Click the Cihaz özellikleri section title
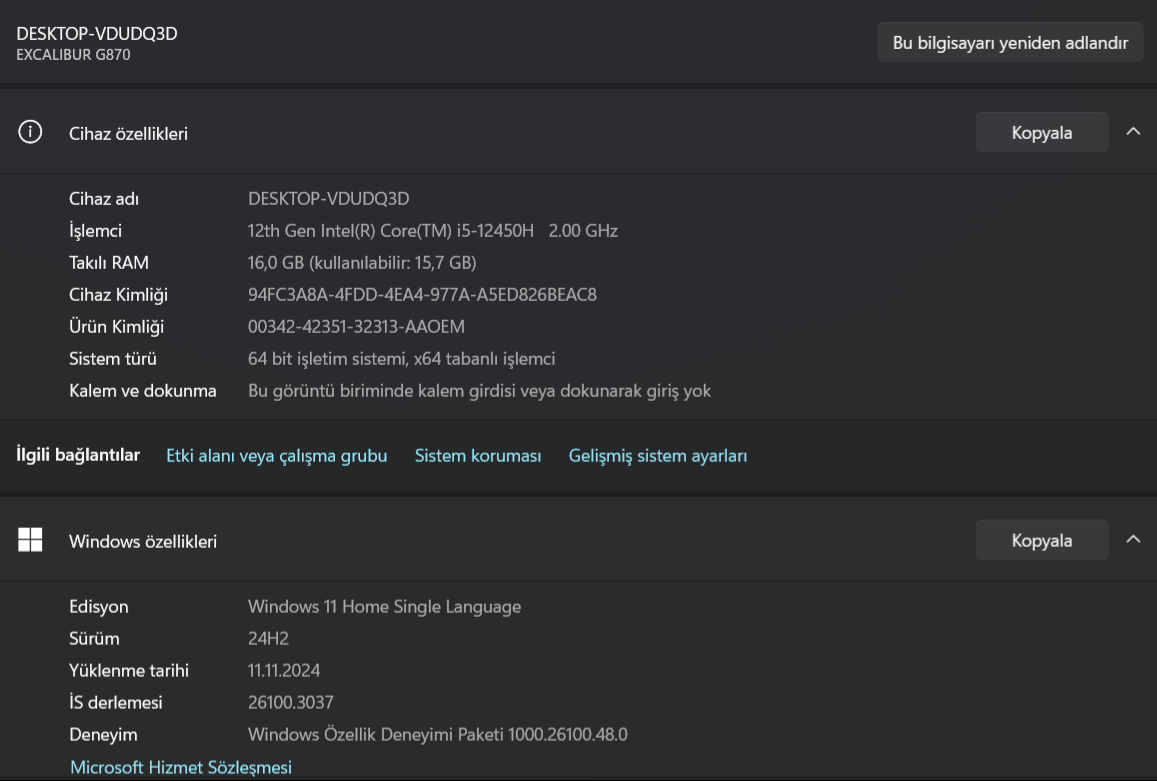The width and height of the screenshot is (1157, 782). coord(128,134)
